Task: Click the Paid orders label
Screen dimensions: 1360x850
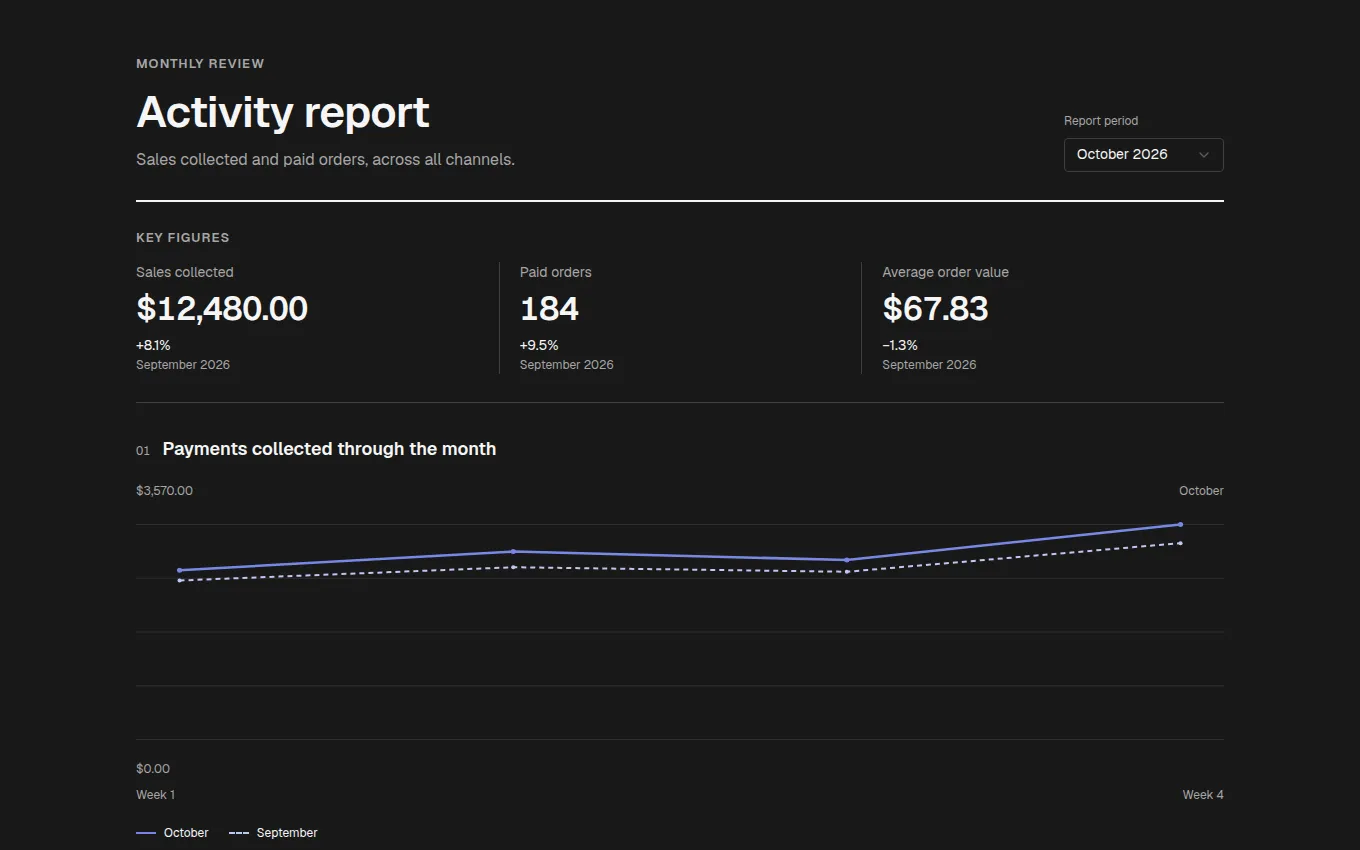Action: pyautogui.click(x=556, y=272)
